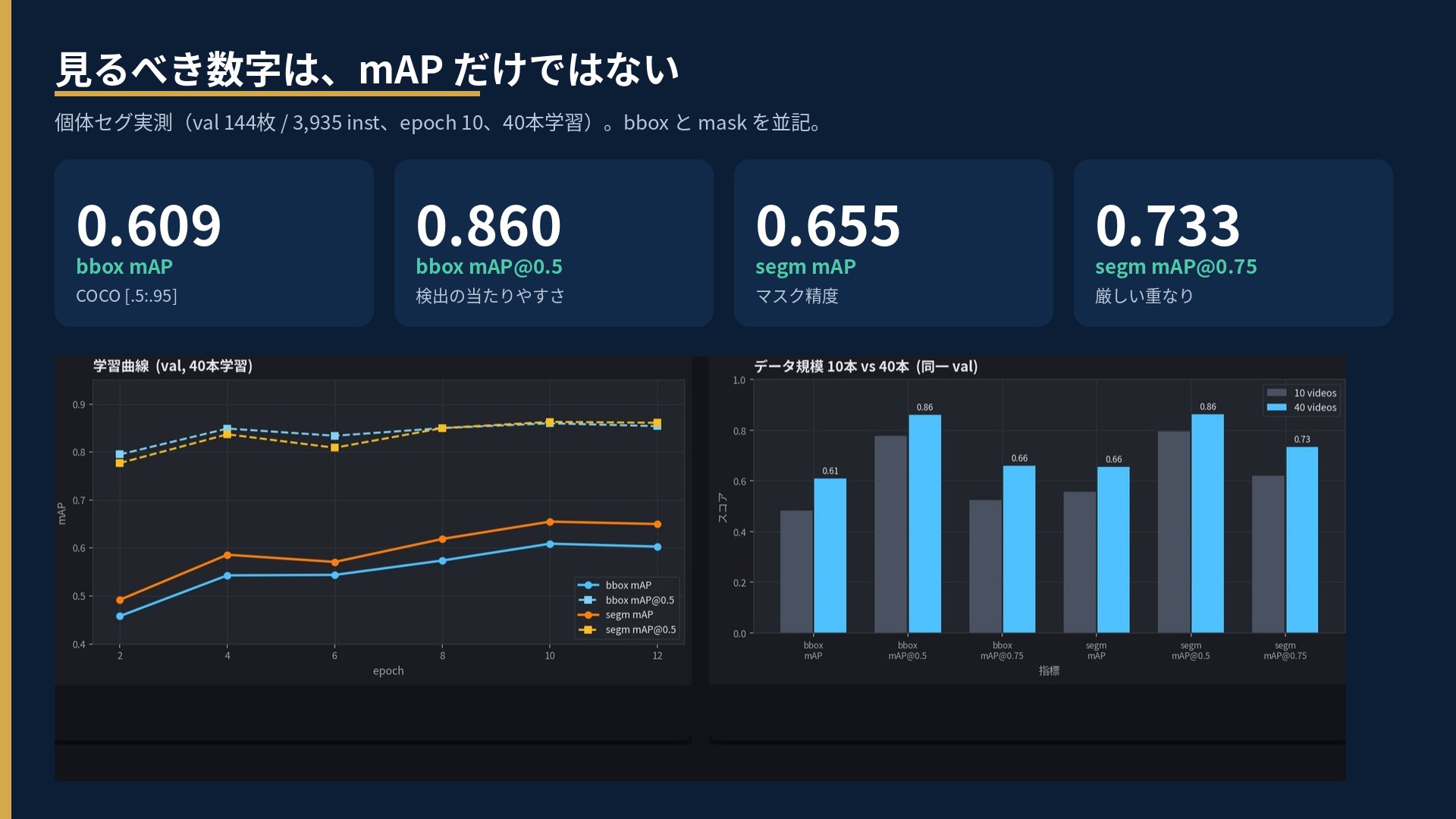Click the yellow segm mAP@0.5 marker at epoch 6

[334, 447]
